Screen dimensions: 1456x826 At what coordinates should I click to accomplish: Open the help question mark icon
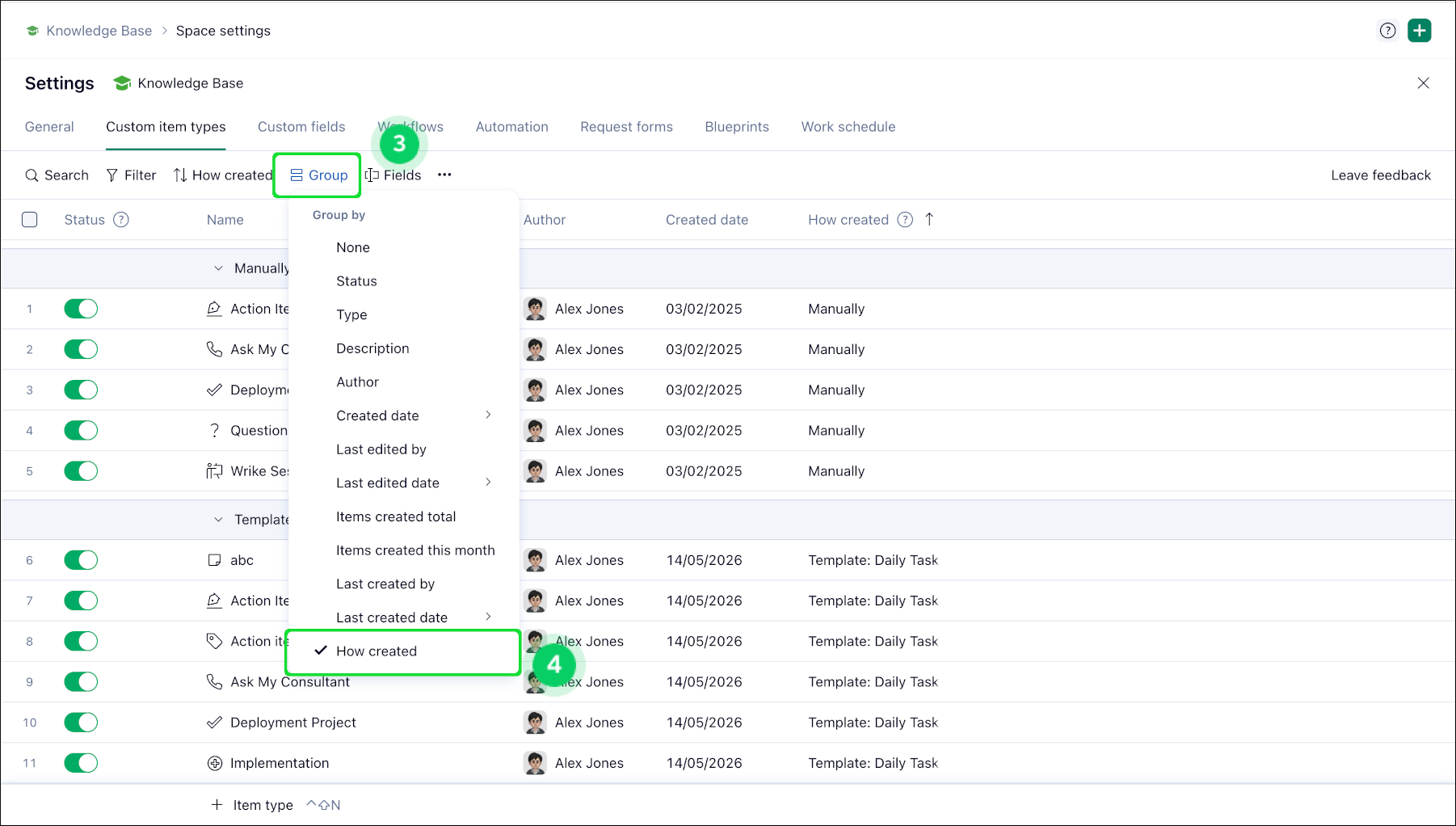[1387, 31]
